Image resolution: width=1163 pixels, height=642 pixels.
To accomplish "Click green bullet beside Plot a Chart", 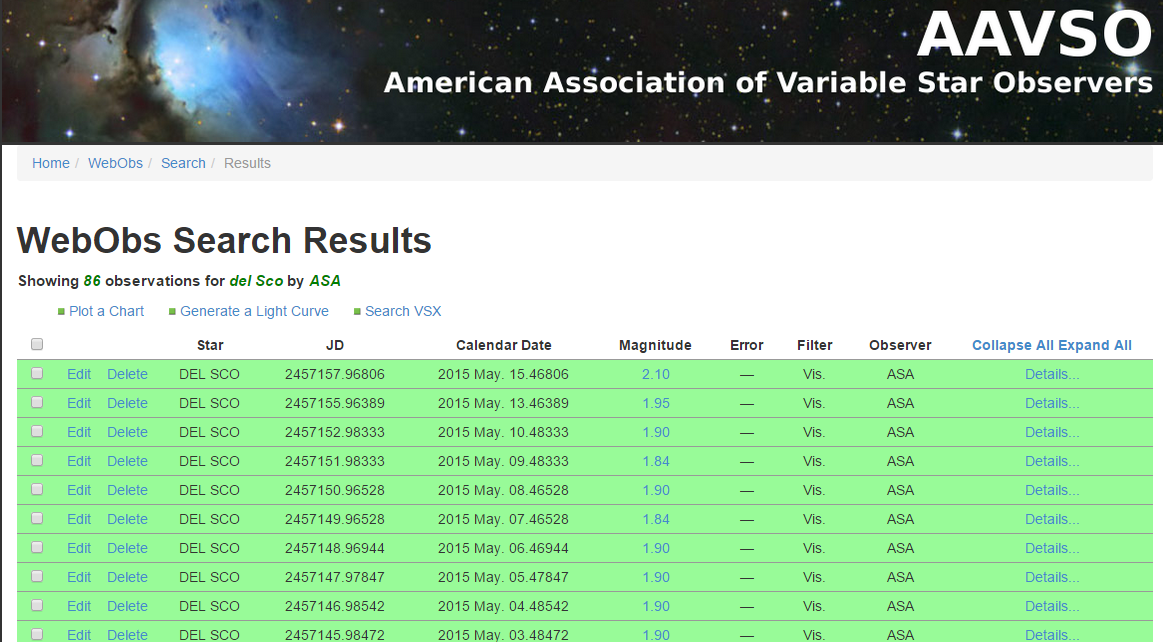I will [x=62, y=312].
